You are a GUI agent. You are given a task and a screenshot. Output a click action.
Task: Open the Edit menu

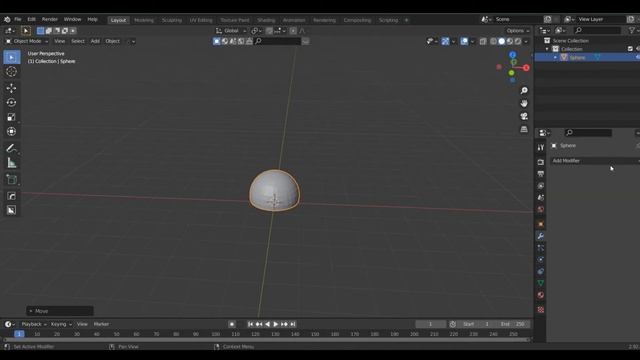[31, 19]
